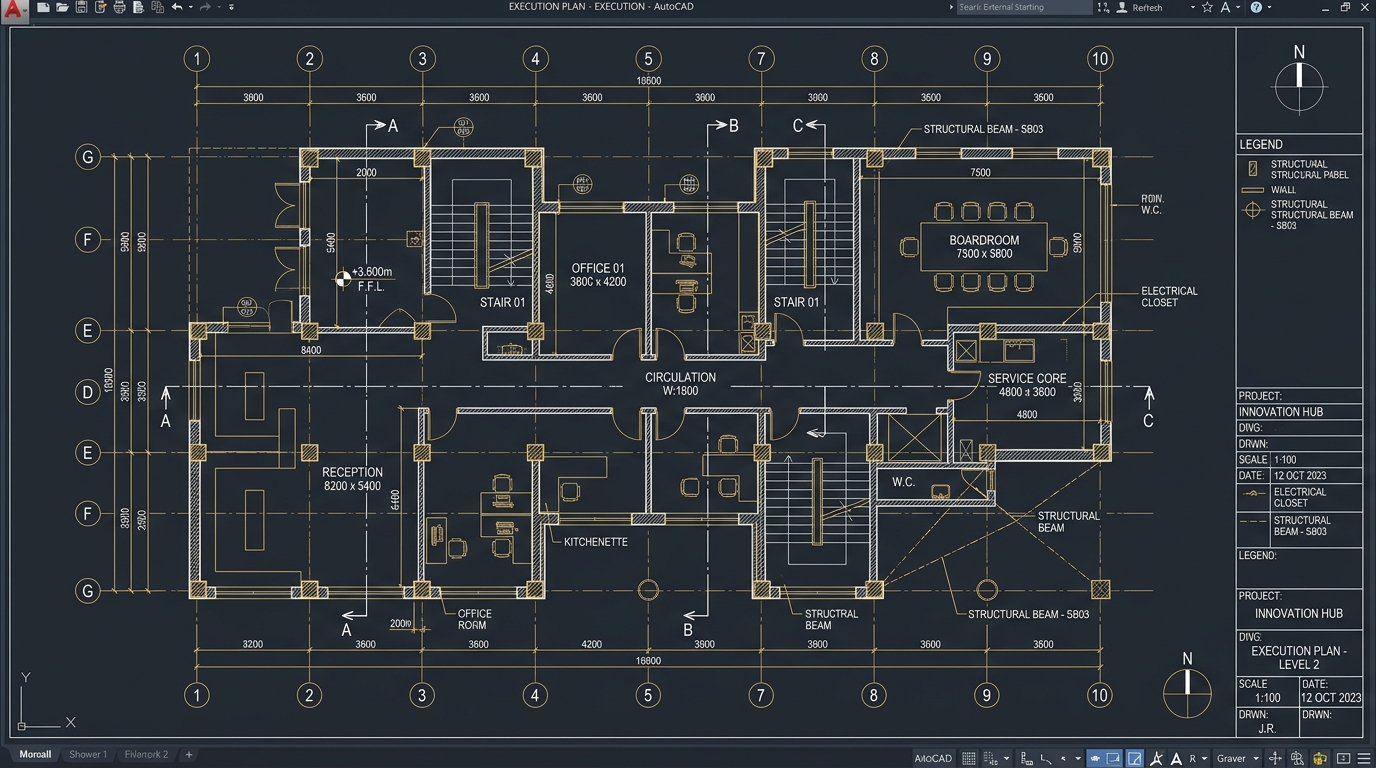This screenshot has height=768, width=1376.
Task: Click the Undo arrow icon
Action: point(177,7)
